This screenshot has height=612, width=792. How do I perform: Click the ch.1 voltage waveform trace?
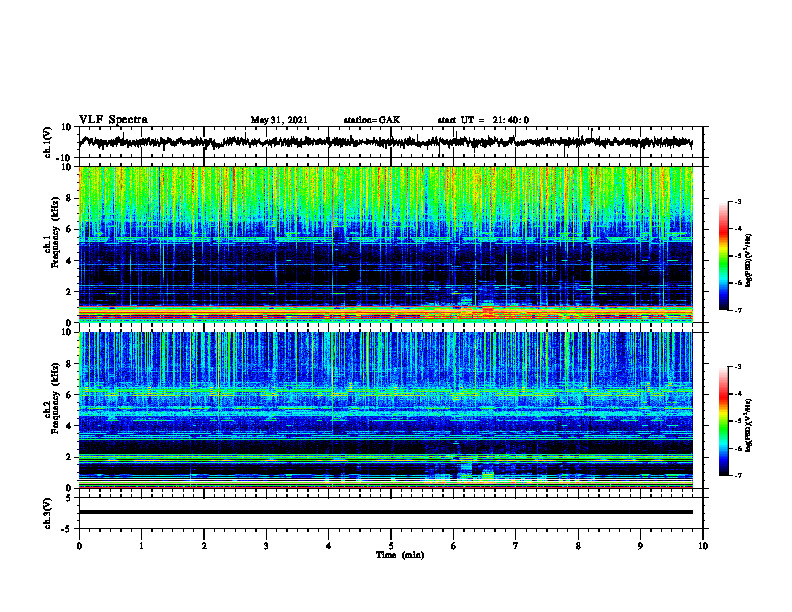[x=385, y=142]
